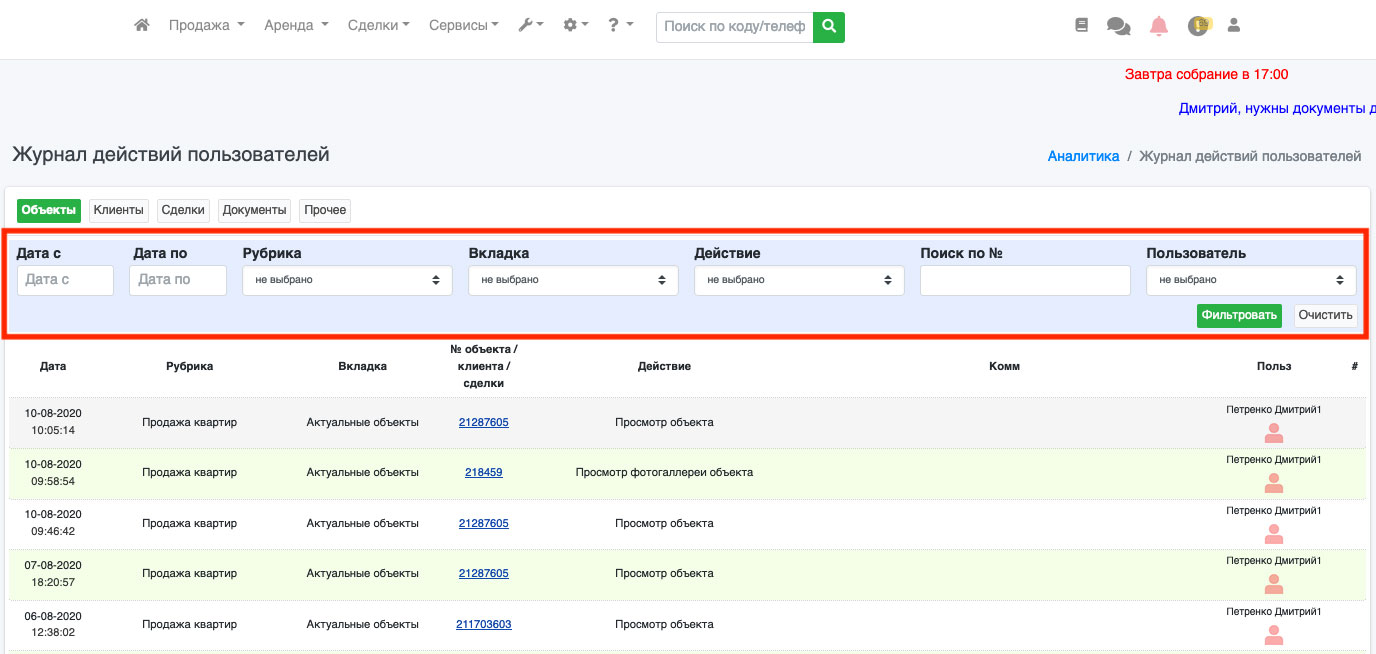Click the home icon in navbar
Viewport: 1376px width, 654px height.
coord(142,26)
